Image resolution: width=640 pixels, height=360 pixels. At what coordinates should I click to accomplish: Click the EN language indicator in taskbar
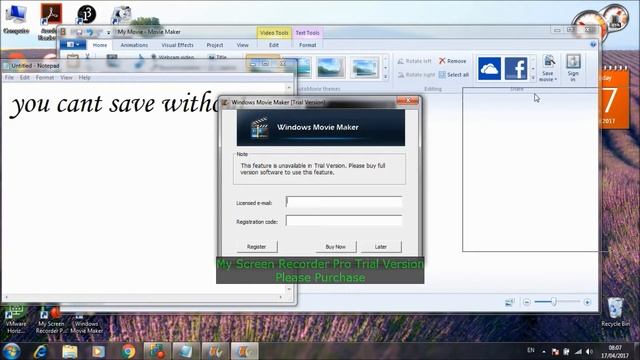coord(531,350)
